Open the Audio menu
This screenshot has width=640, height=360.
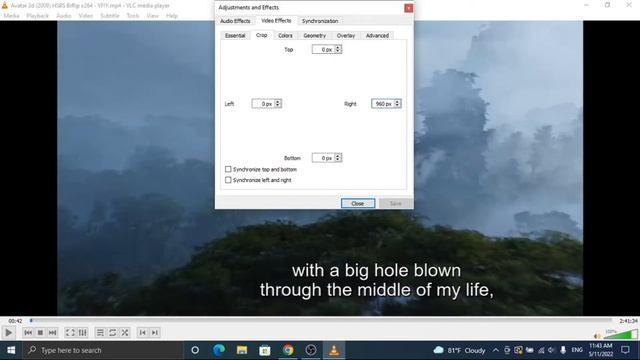point(64,16)
